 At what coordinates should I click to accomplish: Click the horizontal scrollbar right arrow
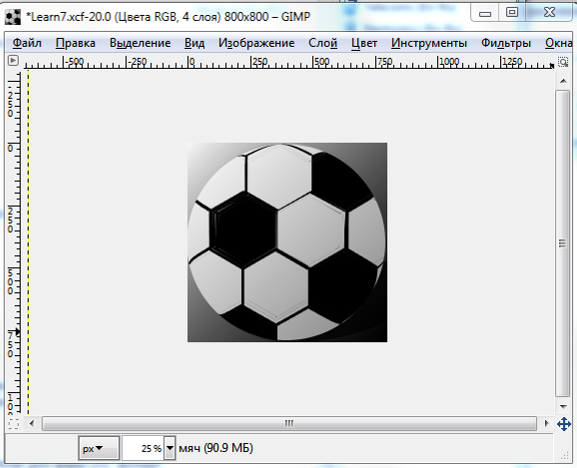pyautogui.click(x=546, y=423)
